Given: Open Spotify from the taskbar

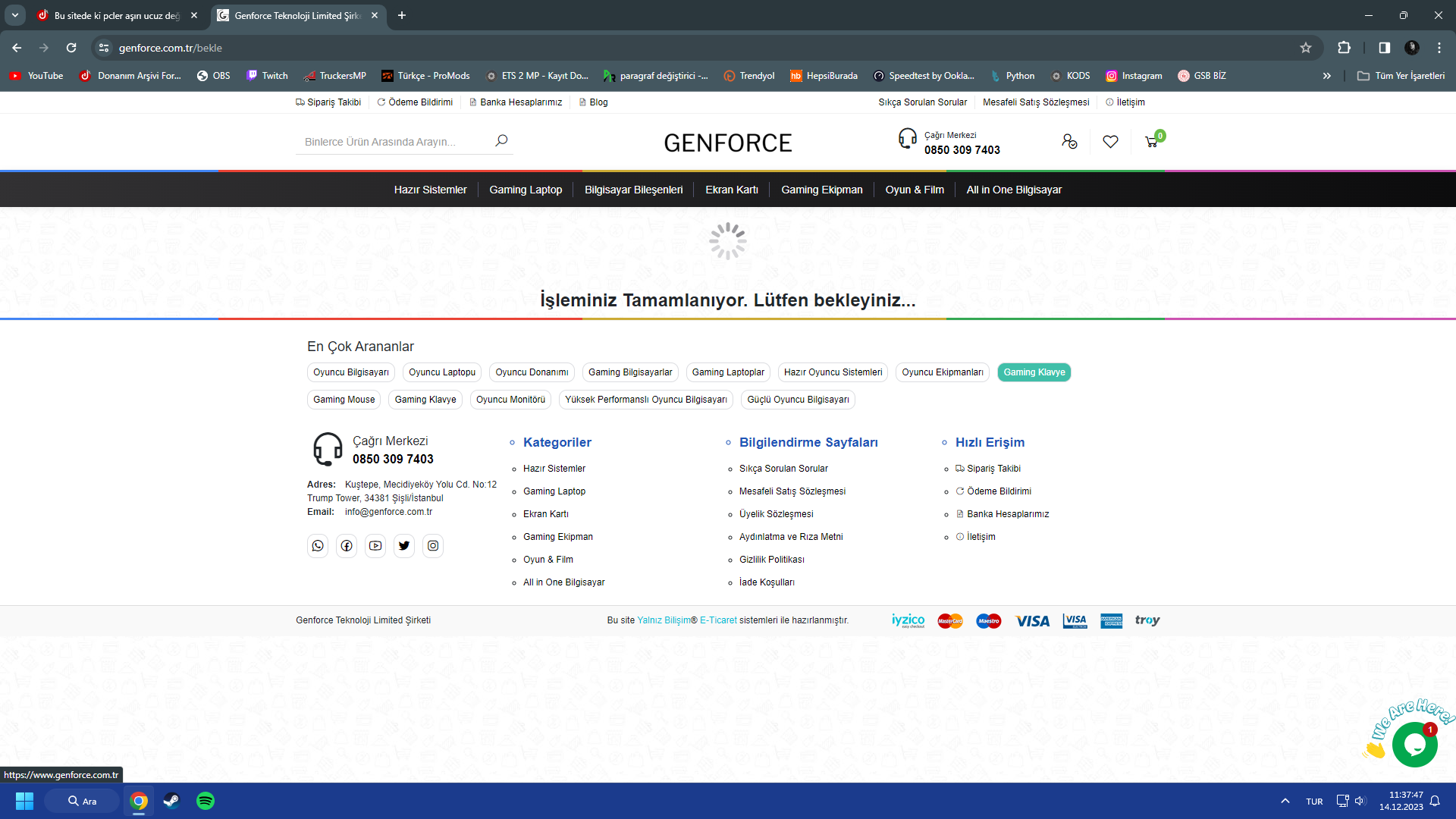Looking at the screenshot, I should coord(206,801).
